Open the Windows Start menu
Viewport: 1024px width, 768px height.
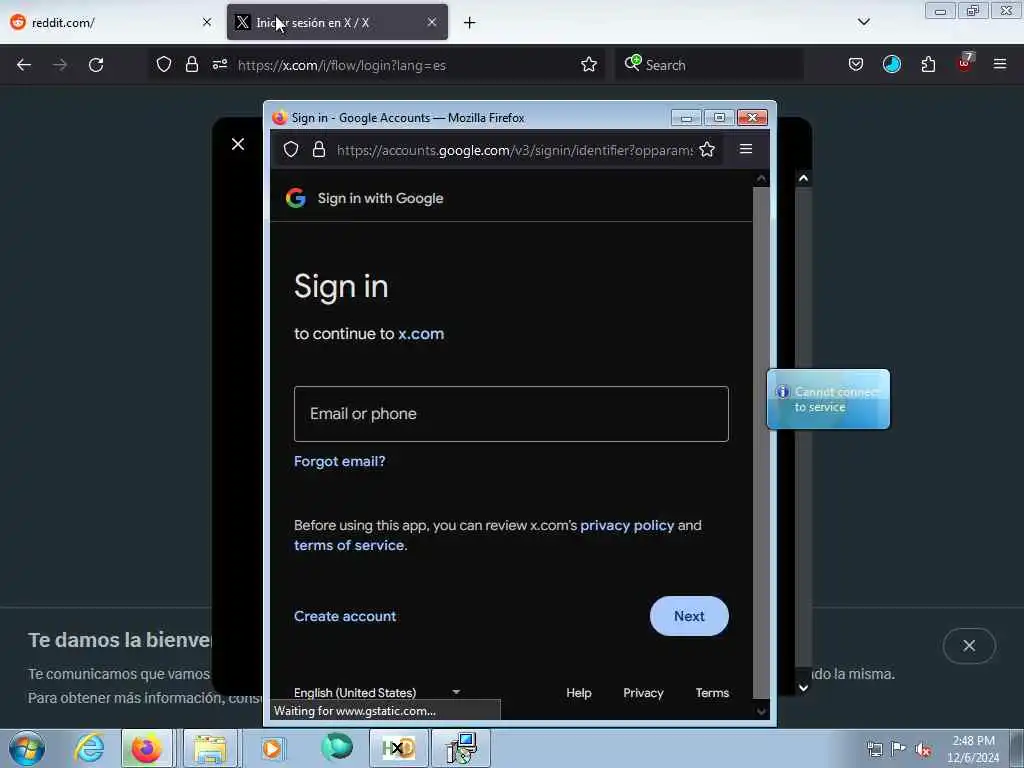27,748
